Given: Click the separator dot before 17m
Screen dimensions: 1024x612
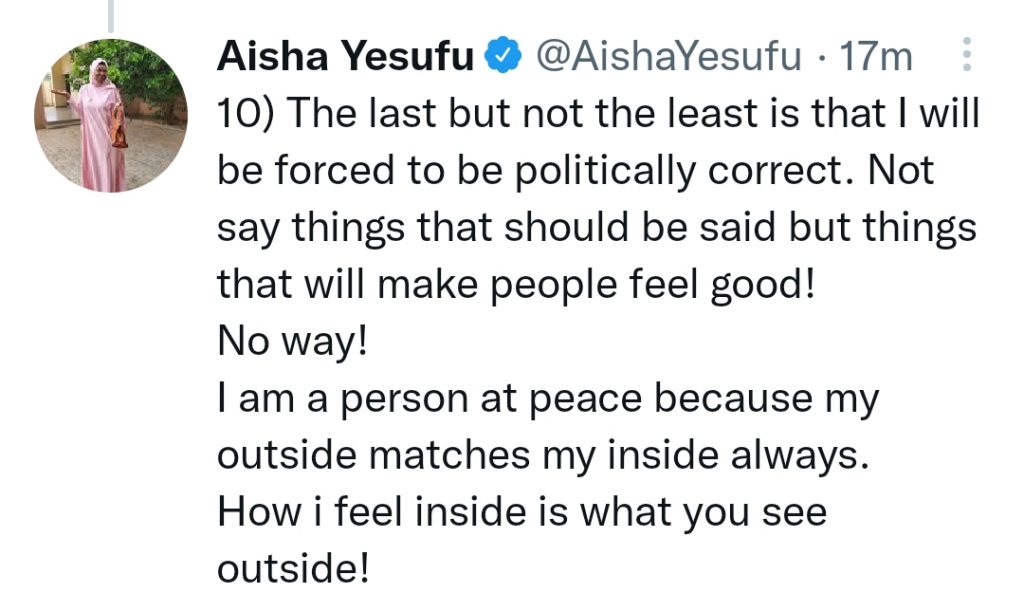Looking at the screenshot, I should coord(821,58).
